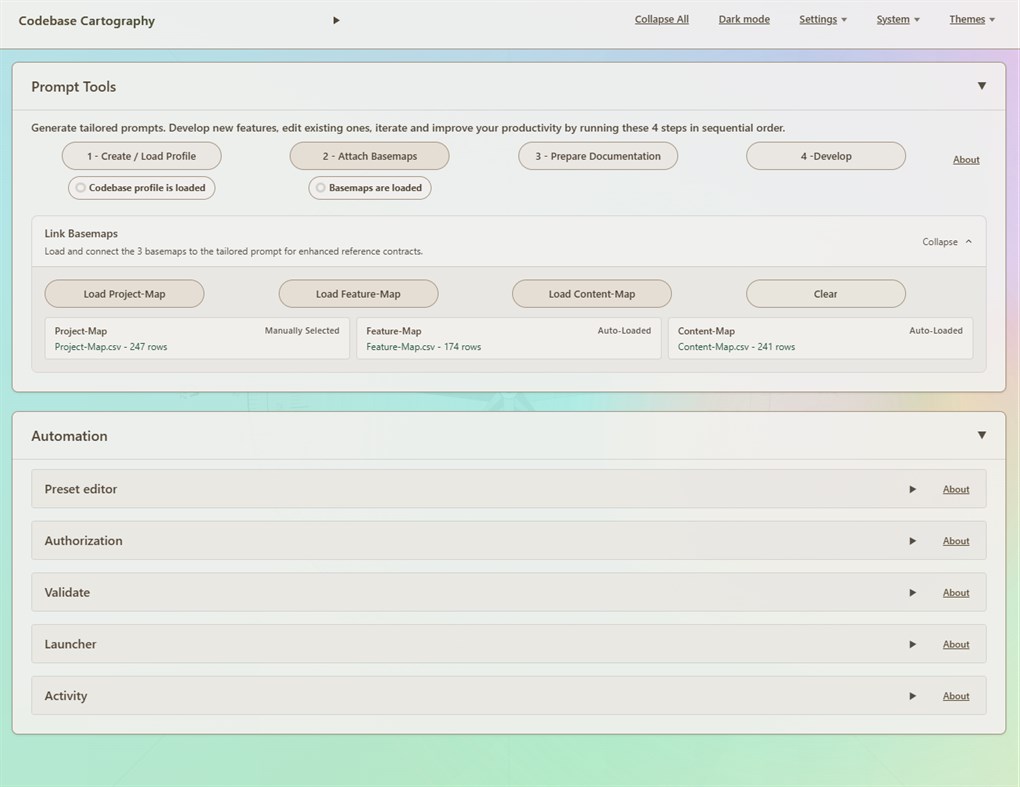The width and height of the screenshot is (1020, 787).
Task: Click Load Content-Map button
Action: pyautogui.click(x=592, y=294)
